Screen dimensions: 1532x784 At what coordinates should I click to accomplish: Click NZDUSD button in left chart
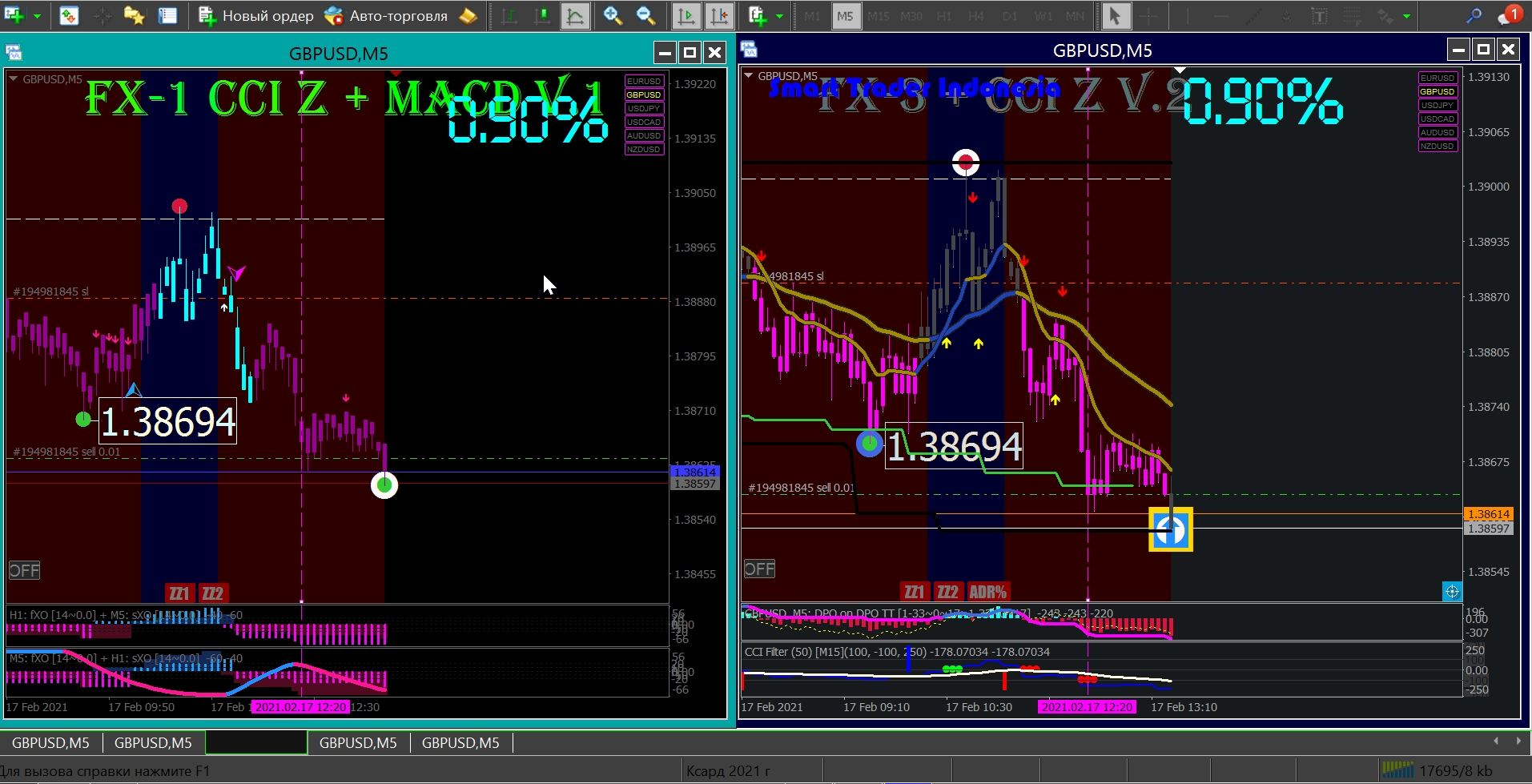[644, 149]
